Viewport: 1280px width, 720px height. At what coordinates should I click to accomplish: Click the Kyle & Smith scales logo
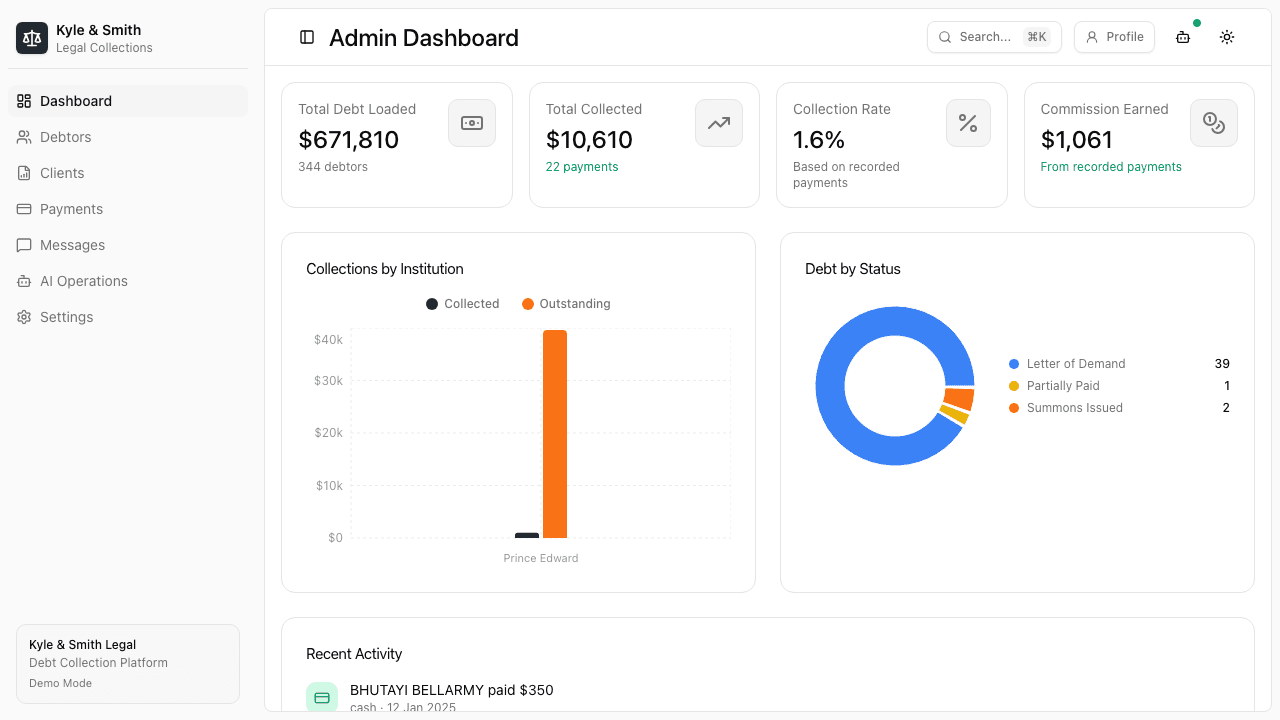pyautogui.click(x=31, y=37)
